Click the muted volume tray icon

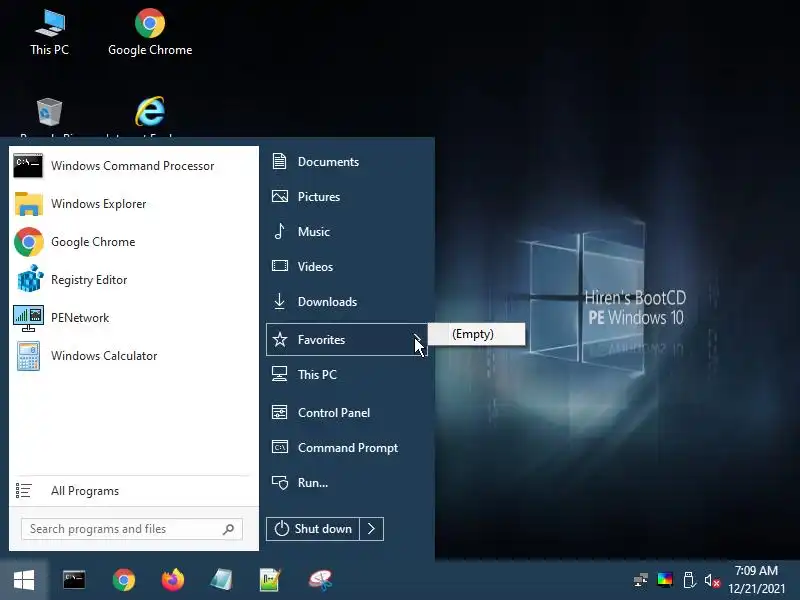pos(712,580)
